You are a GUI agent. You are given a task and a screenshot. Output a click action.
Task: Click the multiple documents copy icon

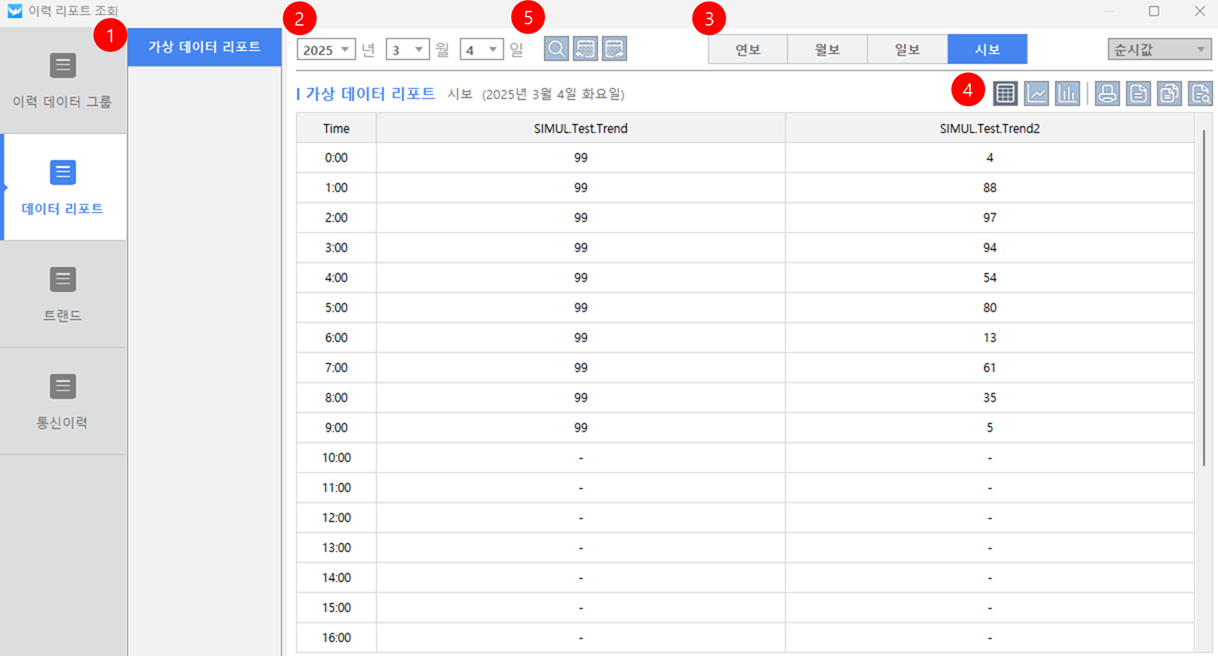(1169, 94)
